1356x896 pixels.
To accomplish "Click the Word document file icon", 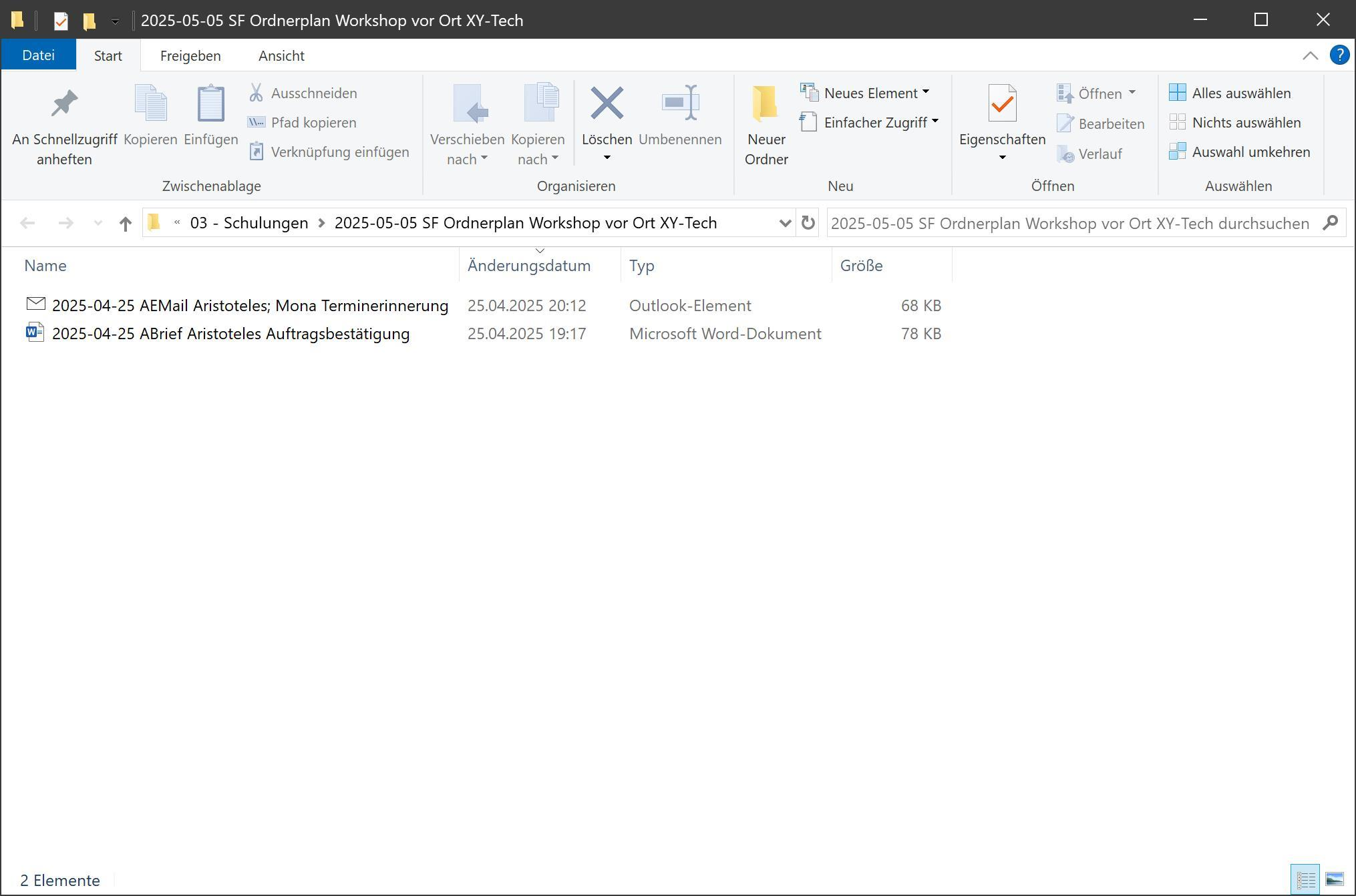I will point(35,332).
